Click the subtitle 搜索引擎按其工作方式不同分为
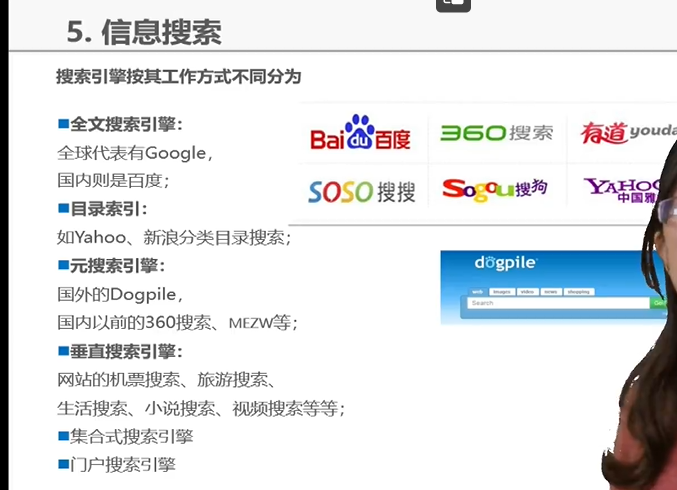 tap(178, 77)
